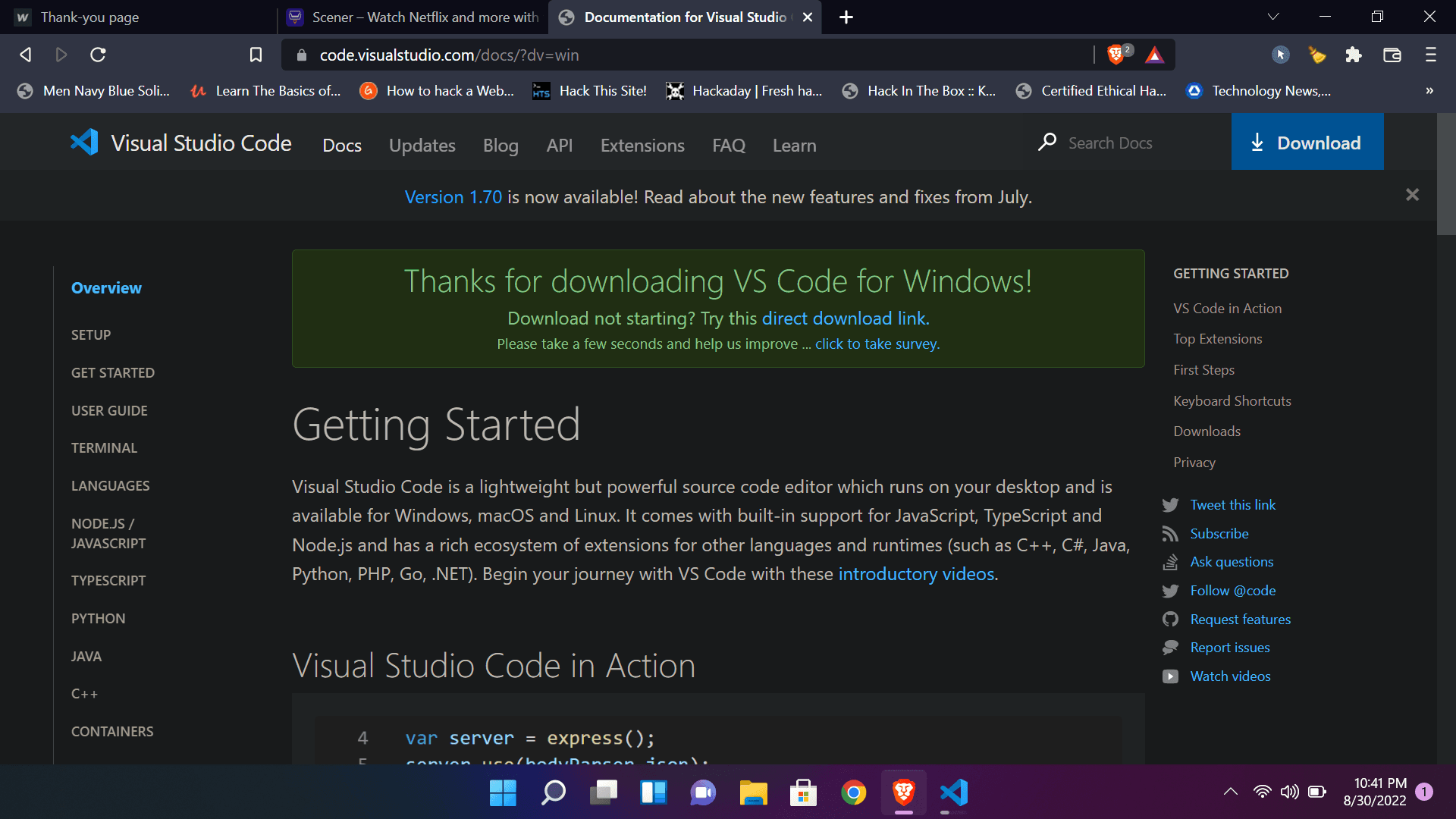1456x819 pixels.
Task: Show hidden system tray icons
Action: (1231, 792)
